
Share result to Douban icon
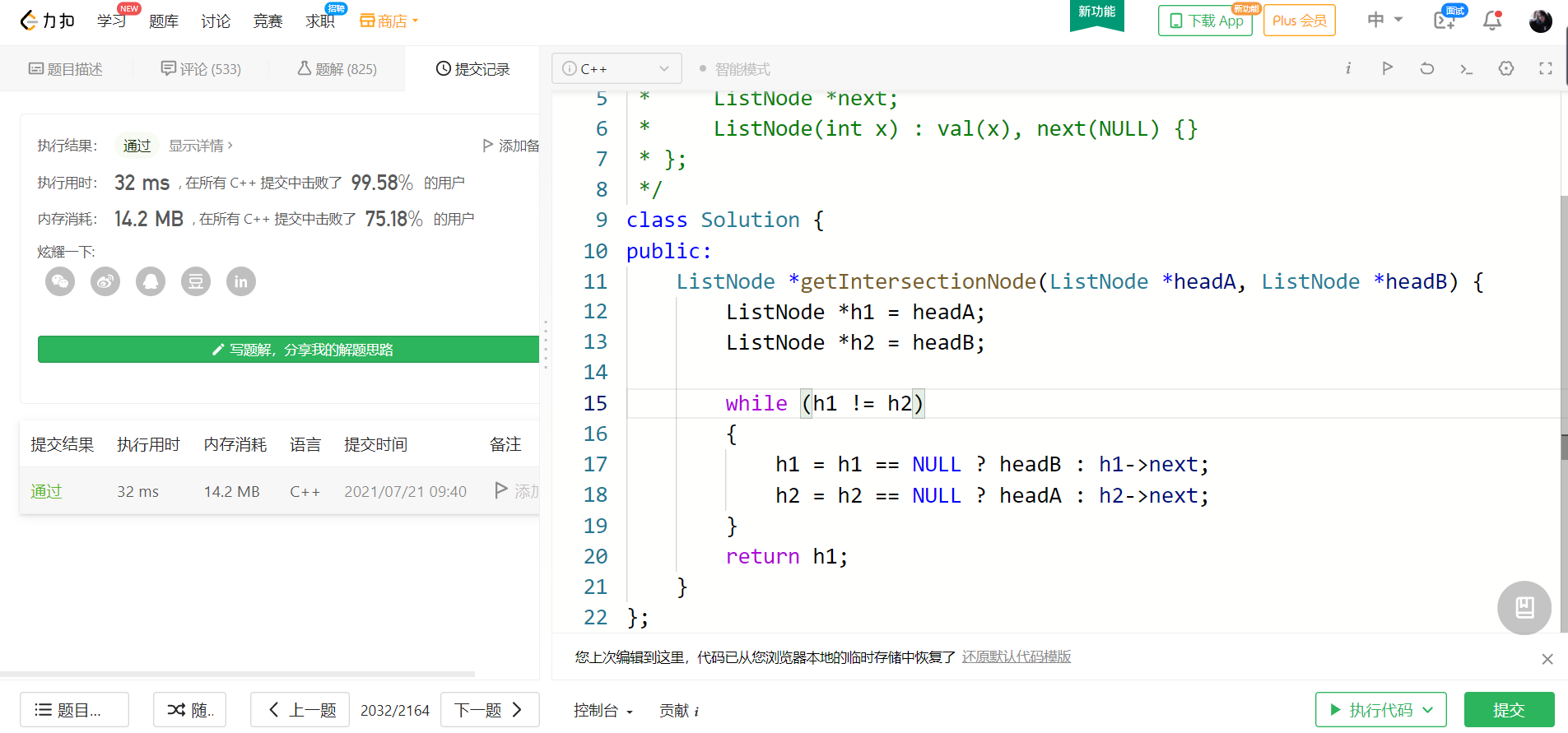pos(196,281)
